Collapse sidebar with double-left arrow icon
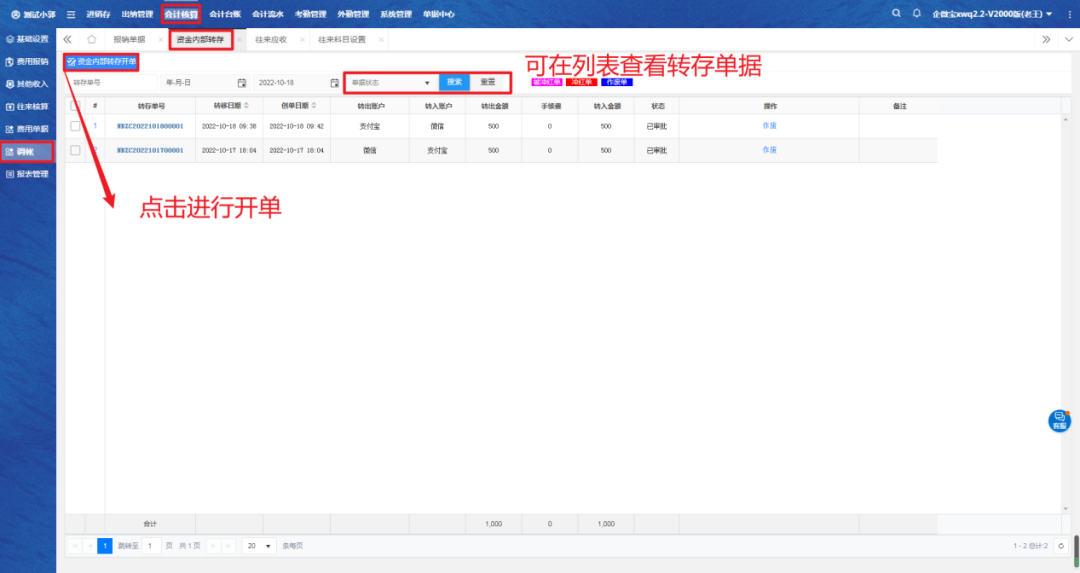The image size is (1080, 573). 68,39
